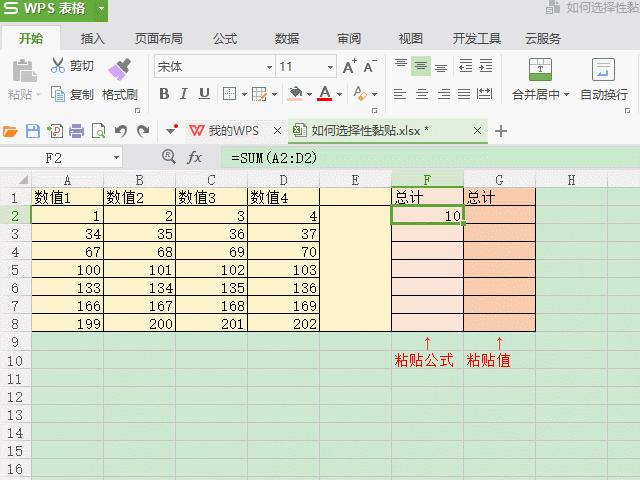Apply red font color
Viewport: 640px width, 480px height.
(x=325, y=94)
